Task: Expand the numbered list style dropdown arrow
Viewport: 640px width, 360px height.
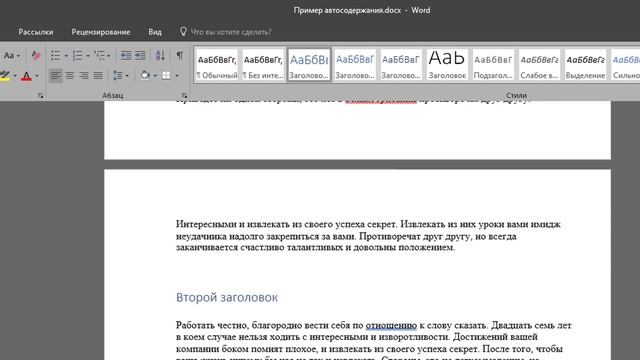Action: tap(88, 56)
